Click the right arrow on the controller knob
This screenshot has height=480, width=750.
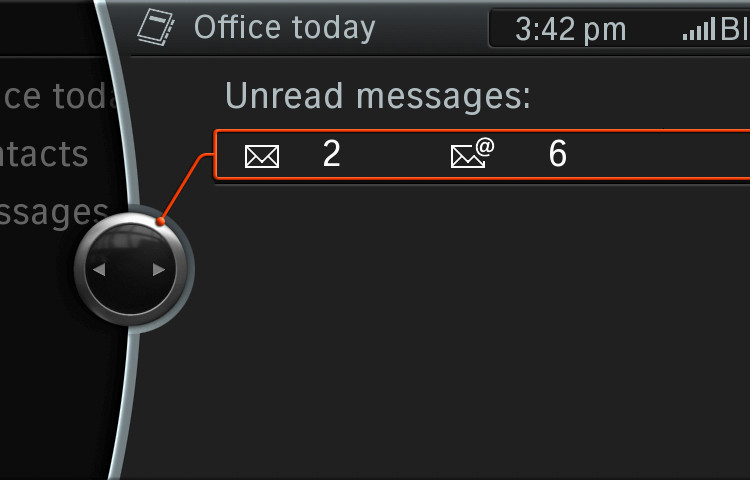point(159,270)
